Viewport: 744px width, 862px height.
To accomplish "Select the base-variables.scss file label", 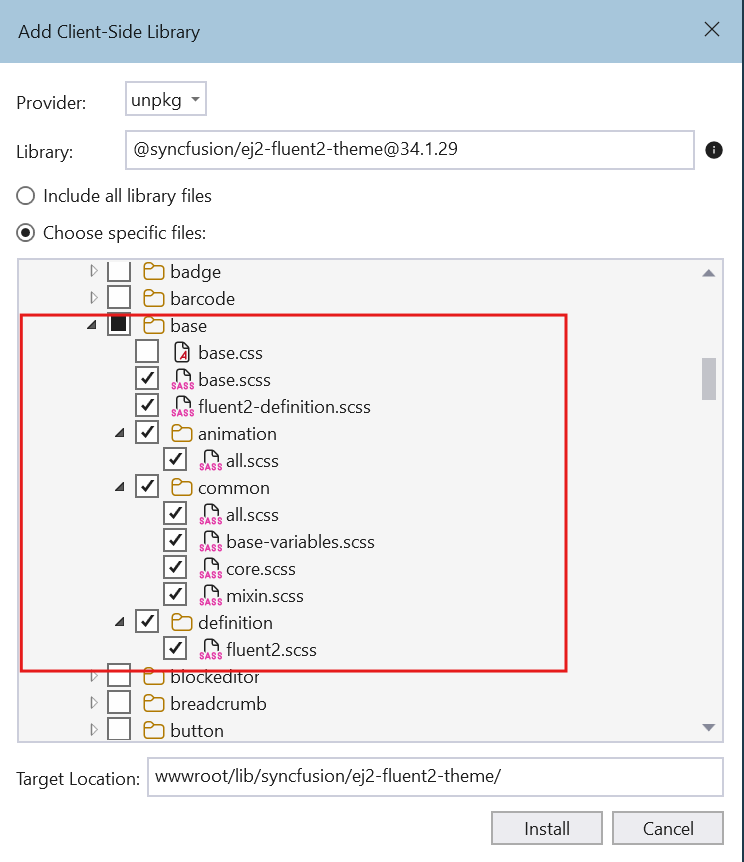I will pos(300,542).
